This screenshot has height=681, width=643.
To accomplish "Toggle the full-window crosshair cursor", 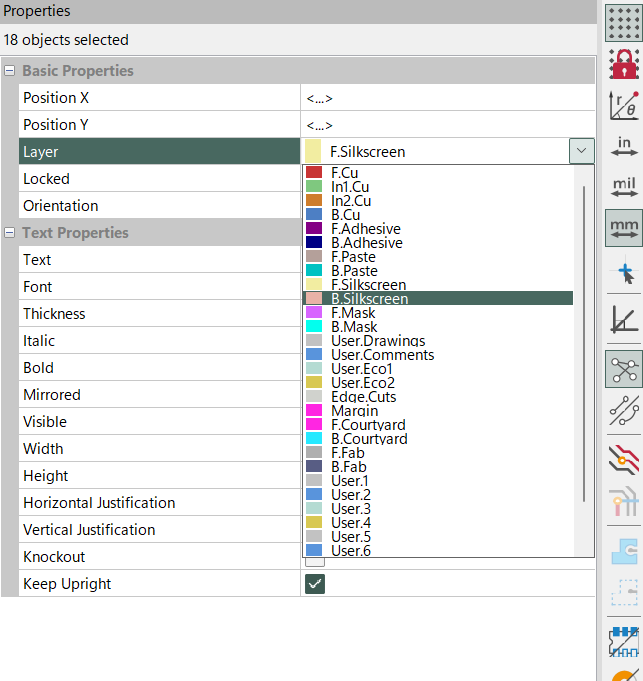I will click(x=624, y=272).
